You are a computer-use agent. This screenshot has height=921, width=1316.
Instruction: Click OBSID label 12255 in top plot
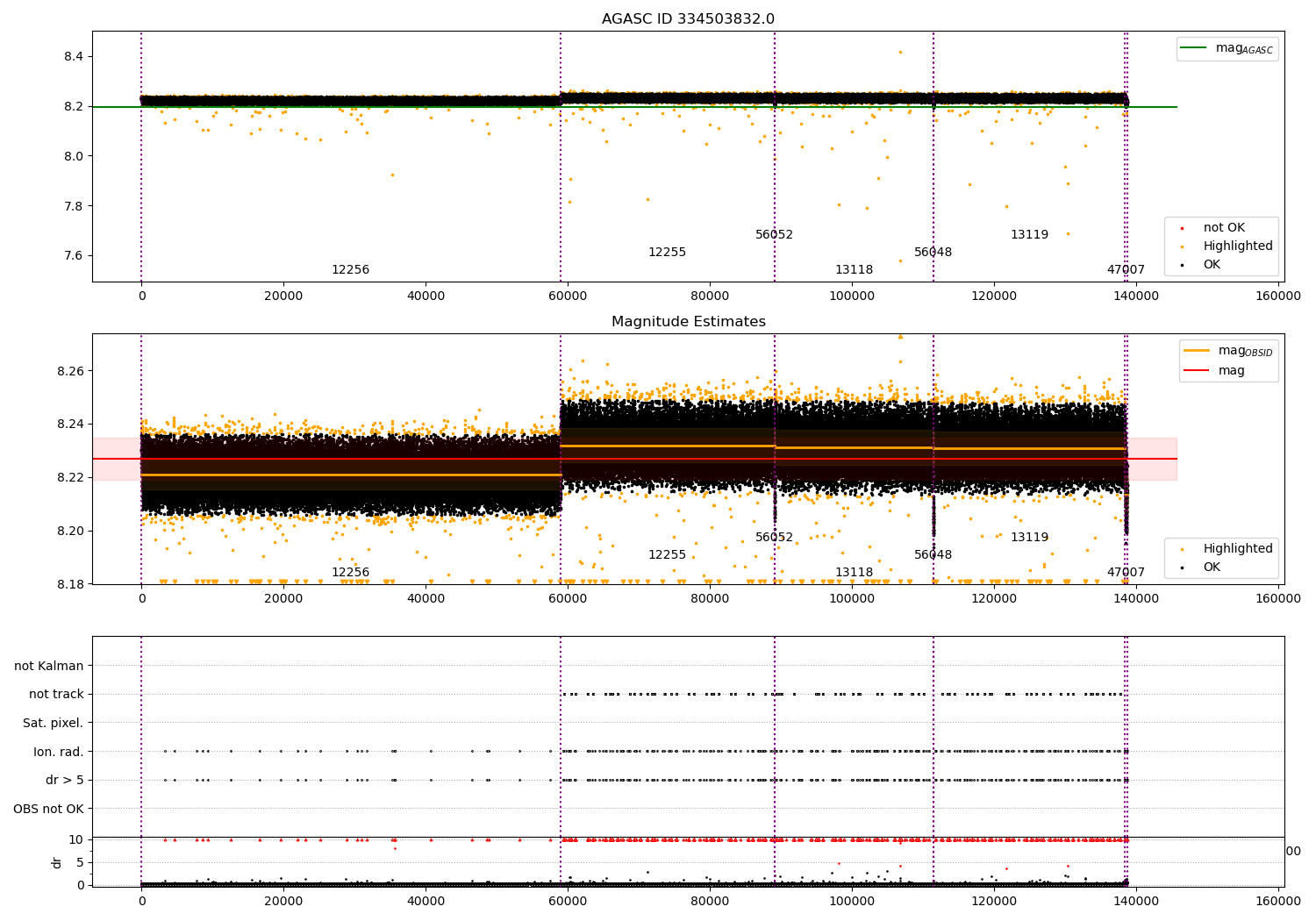[667, 253]
